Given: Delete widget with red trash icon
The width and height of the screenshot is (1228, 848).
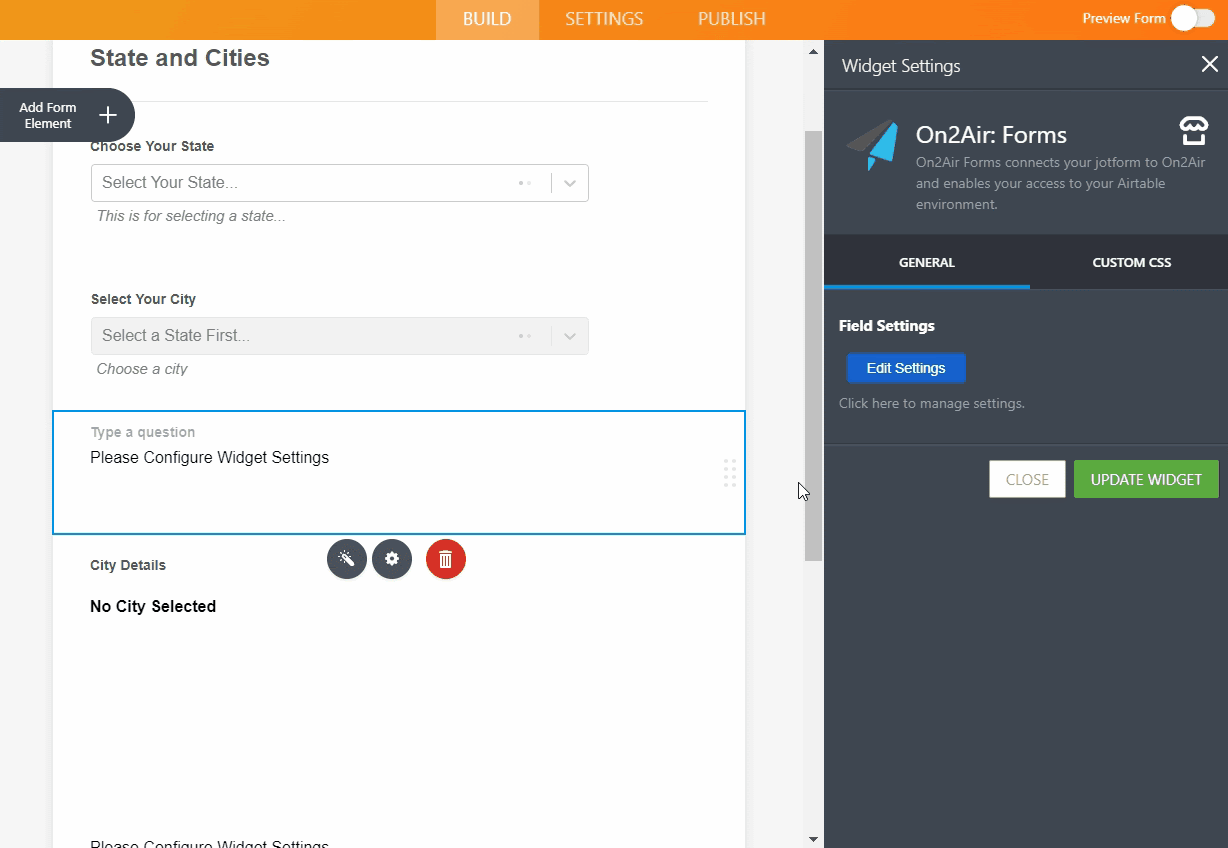Looking at the screenshot, I should (446, 559).
